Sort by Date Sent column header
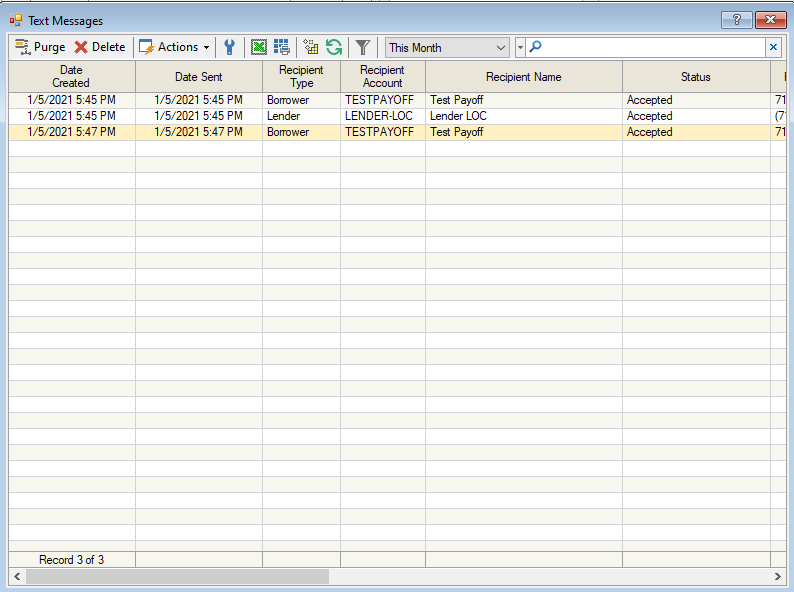The width and height of the screenshot is (794, 592). tap(198, 76)
